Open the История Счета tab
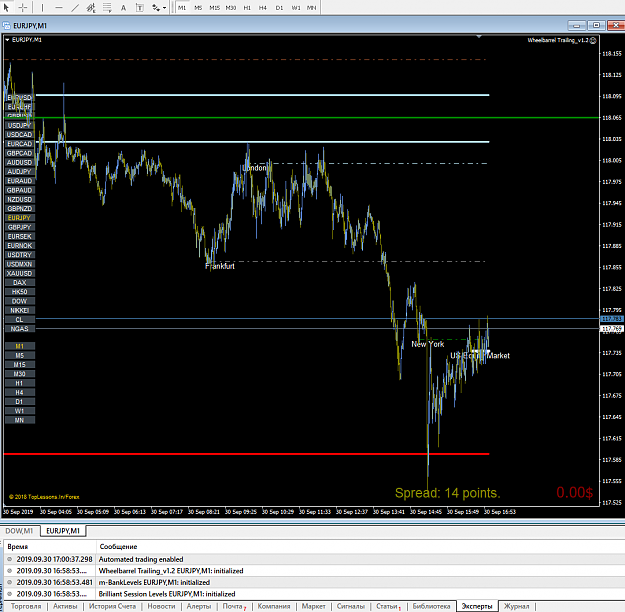 tap(112, 606)
